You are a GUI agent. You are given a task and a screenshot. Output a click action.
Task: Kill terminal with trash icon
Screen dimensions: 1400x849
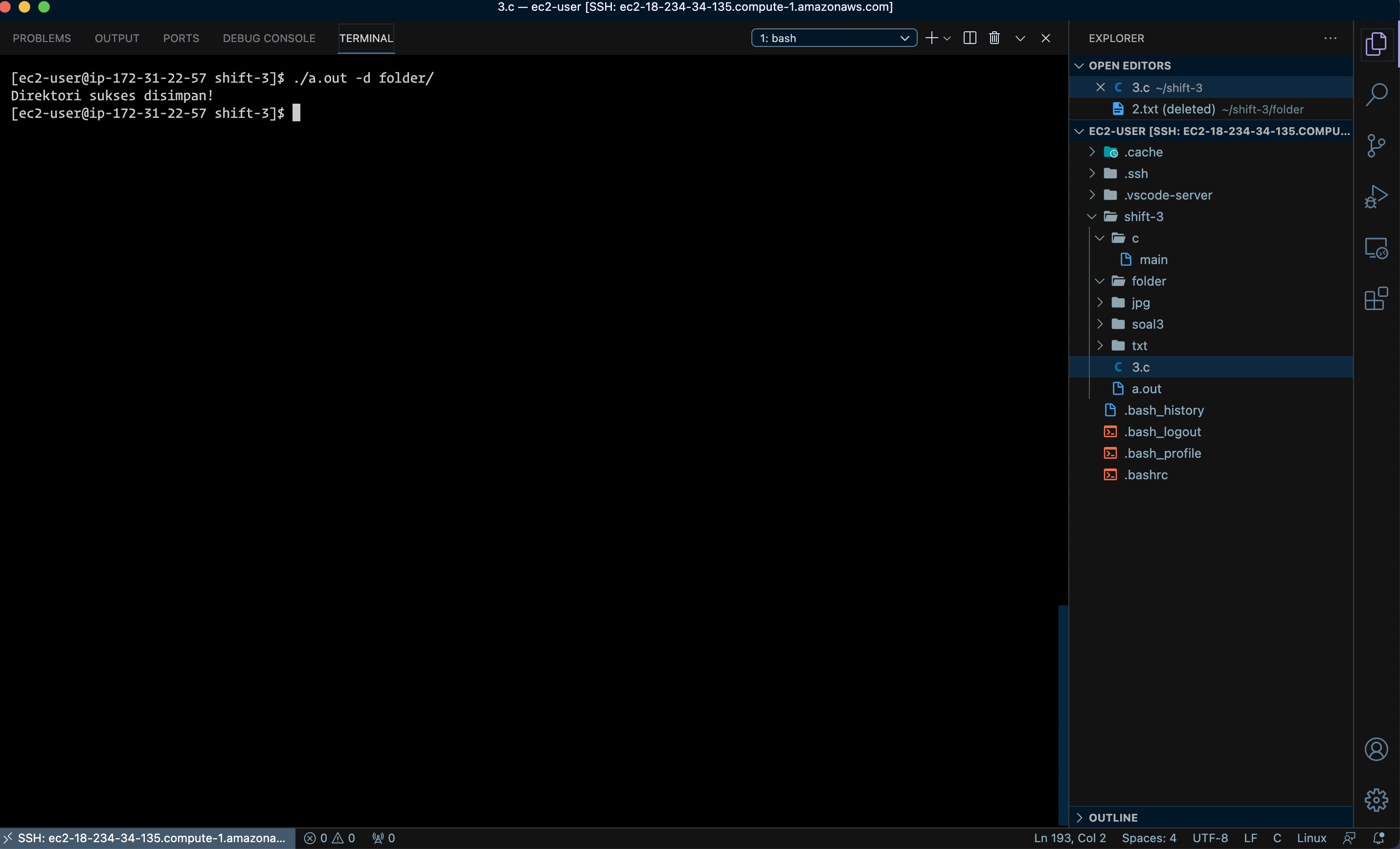[994, 38]
